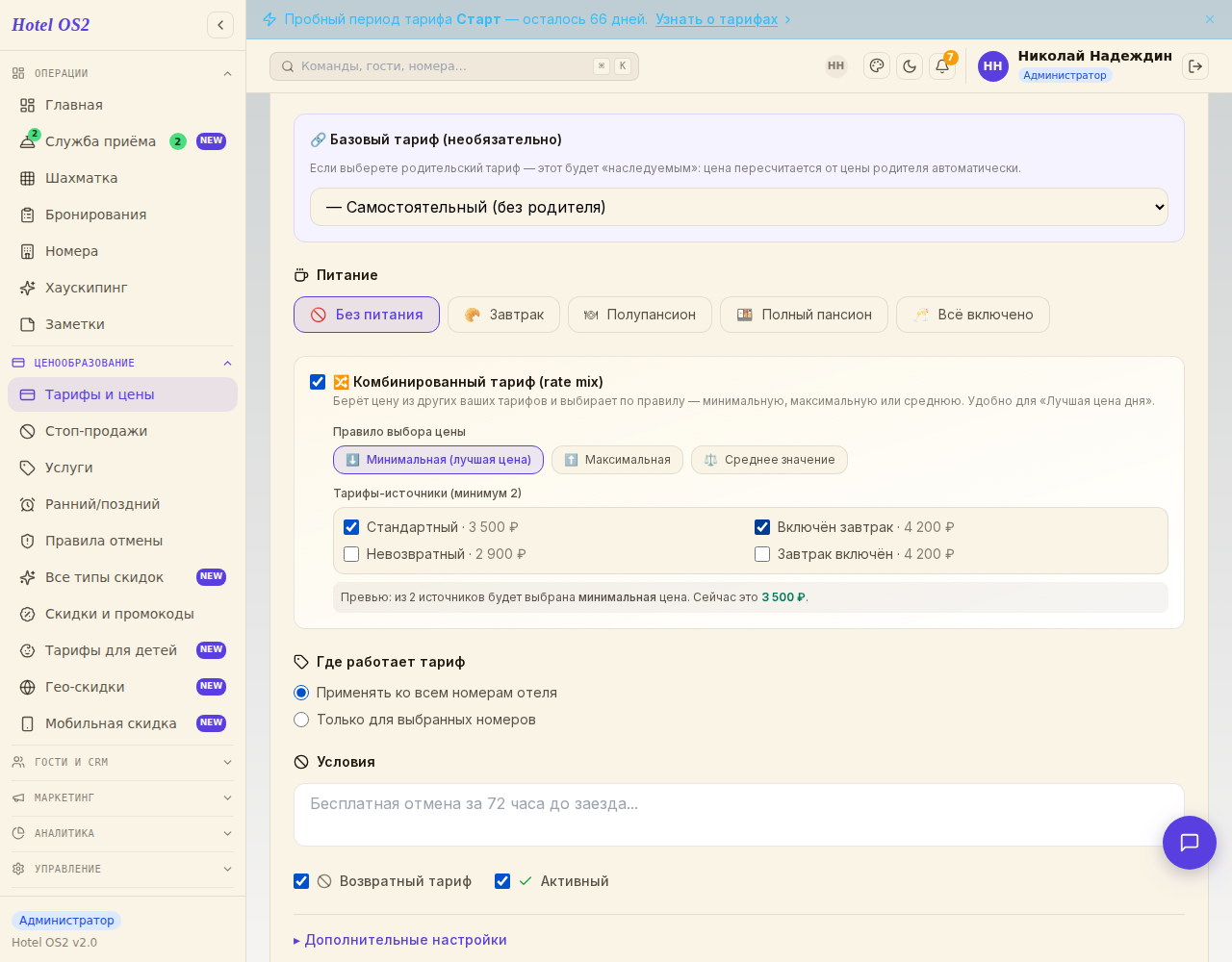
Task: Toggle dark mode moon icon
Action: tap(910, 65)
